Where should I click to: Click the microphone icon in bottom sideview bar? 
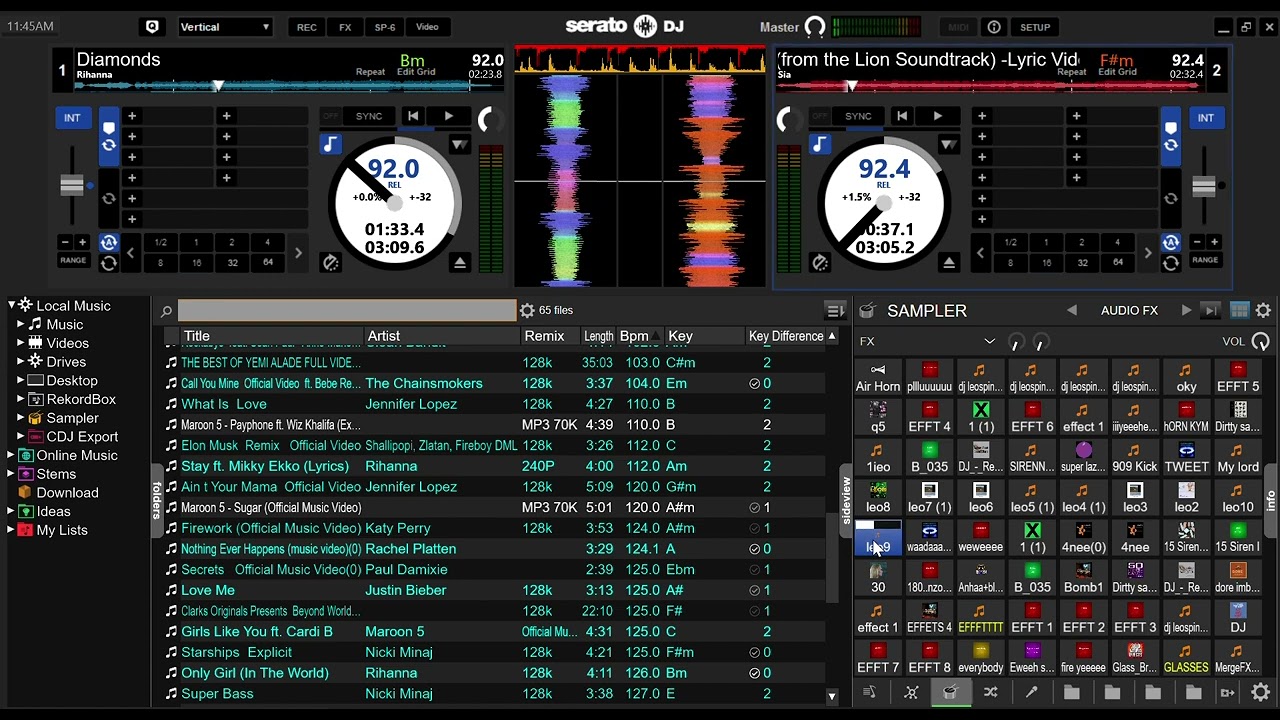click(1031, 692)
